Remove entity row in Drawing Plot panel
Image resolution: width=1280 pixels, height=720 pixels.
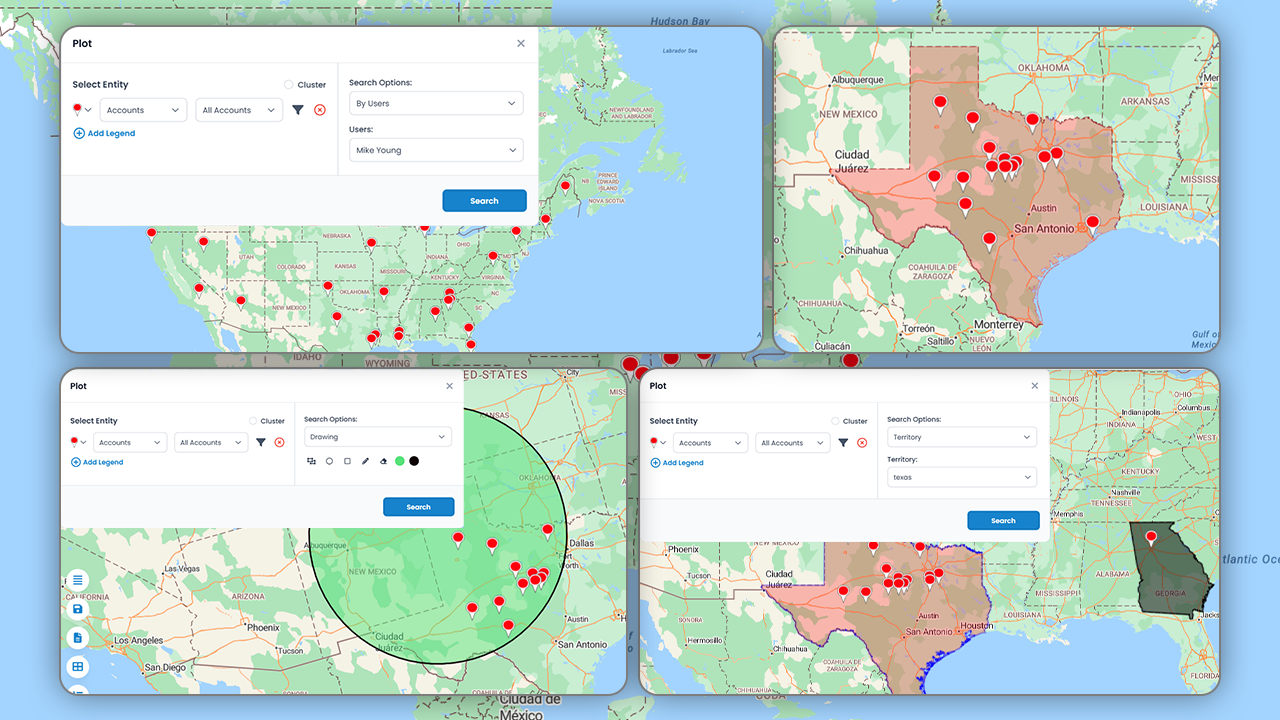pyautogui.click(x=279, y=442)
